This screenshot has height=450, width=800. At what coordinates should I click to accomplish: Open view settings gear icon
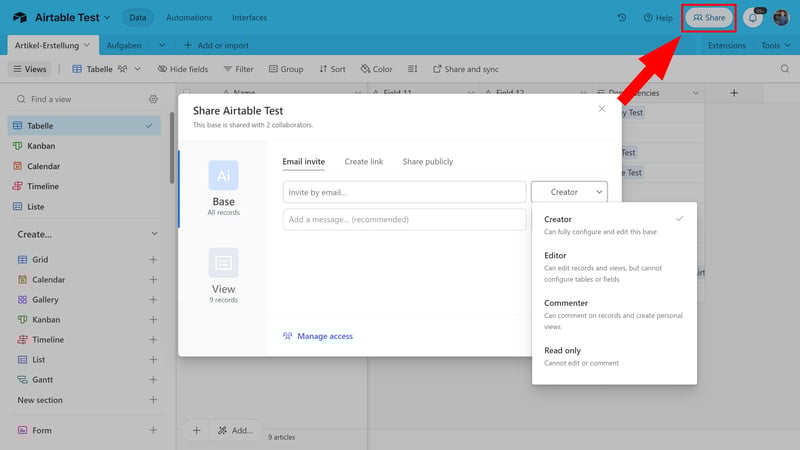(153, 99)
